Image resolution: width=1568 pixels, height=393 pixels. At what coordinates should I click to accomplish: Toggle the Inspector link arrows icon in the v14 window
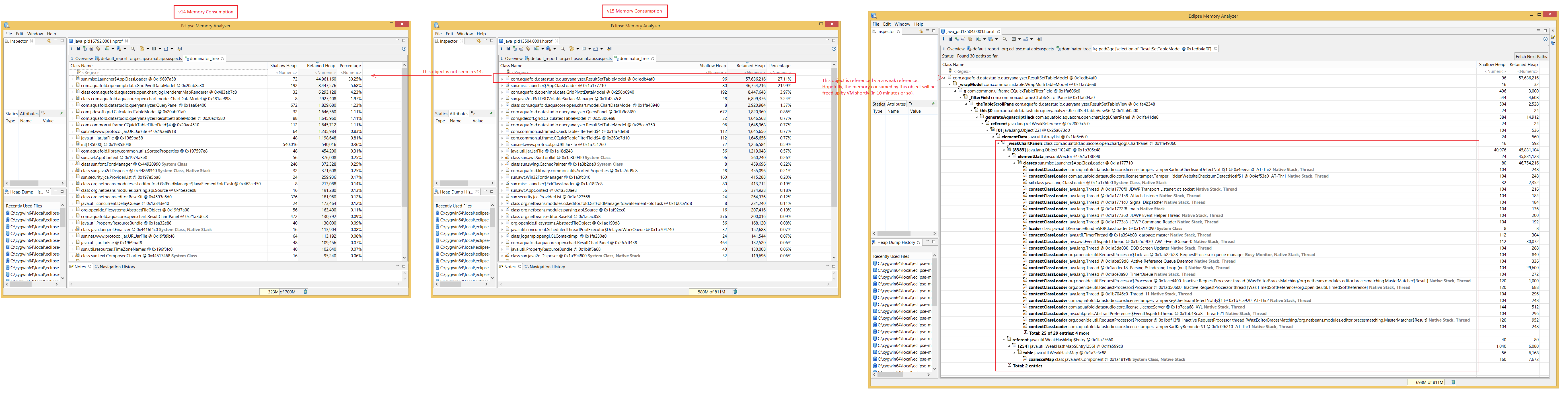tap(49, 41)
